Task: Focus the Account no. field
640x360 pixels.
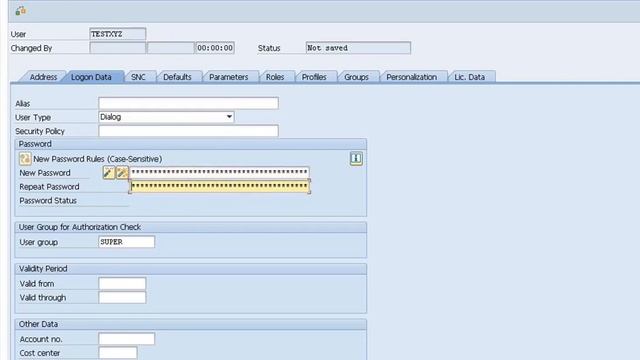Action: (x=127, y=339)
